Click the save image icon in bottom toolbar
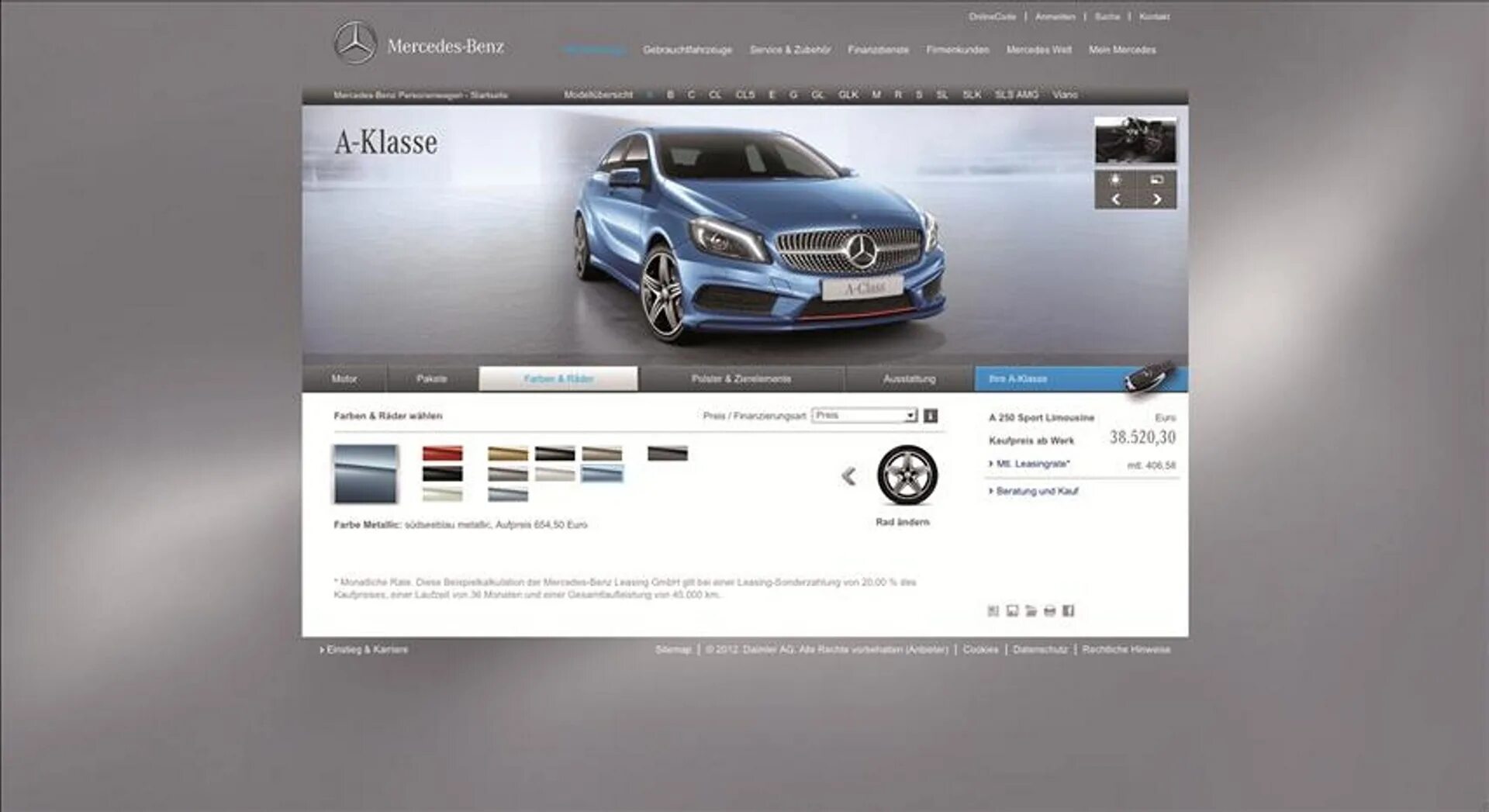 click(x=1012, y=611)
